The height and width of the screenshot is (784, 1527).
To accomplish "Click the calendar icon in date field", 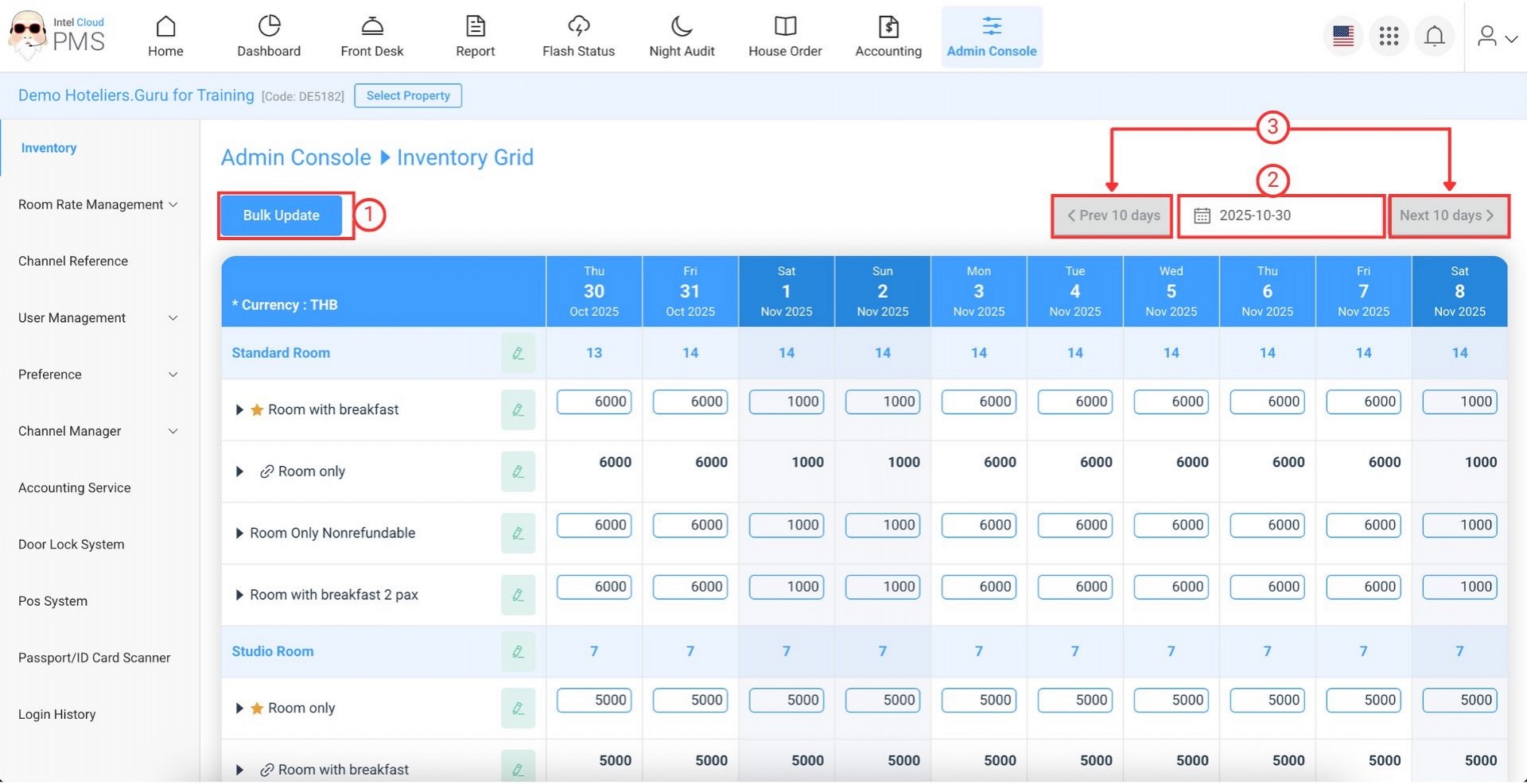I will 1202,215.
